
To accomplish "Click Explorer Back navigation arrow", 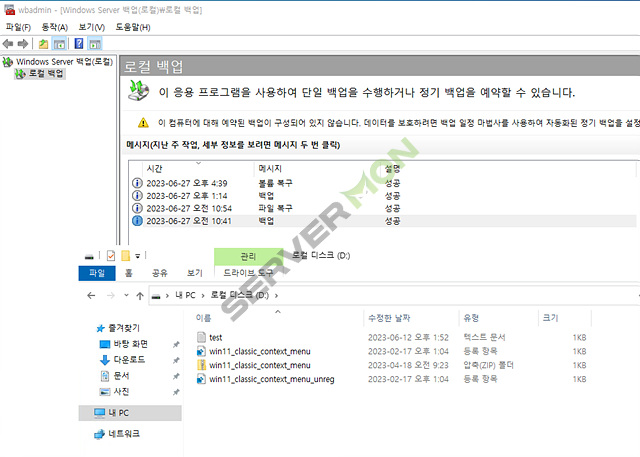I will (91, 295).
